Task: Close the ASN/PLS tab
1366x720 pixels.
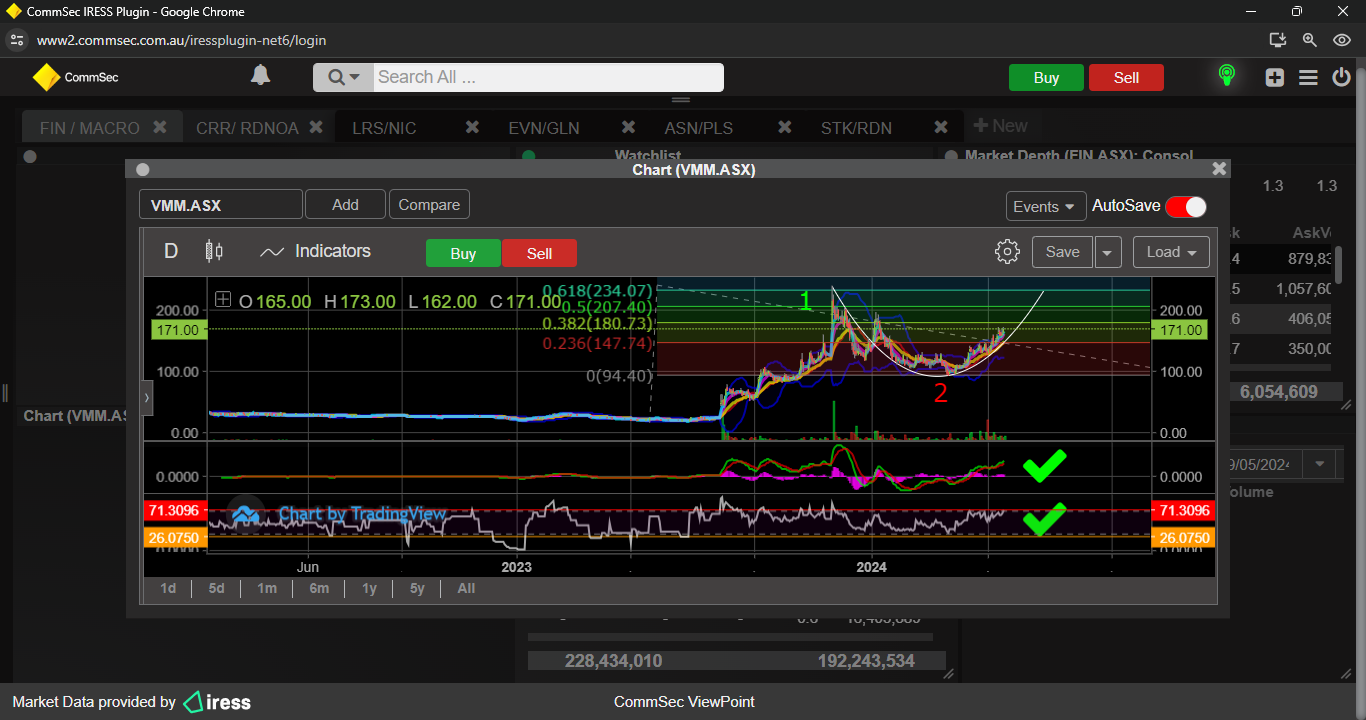Action: pos(784,127)
